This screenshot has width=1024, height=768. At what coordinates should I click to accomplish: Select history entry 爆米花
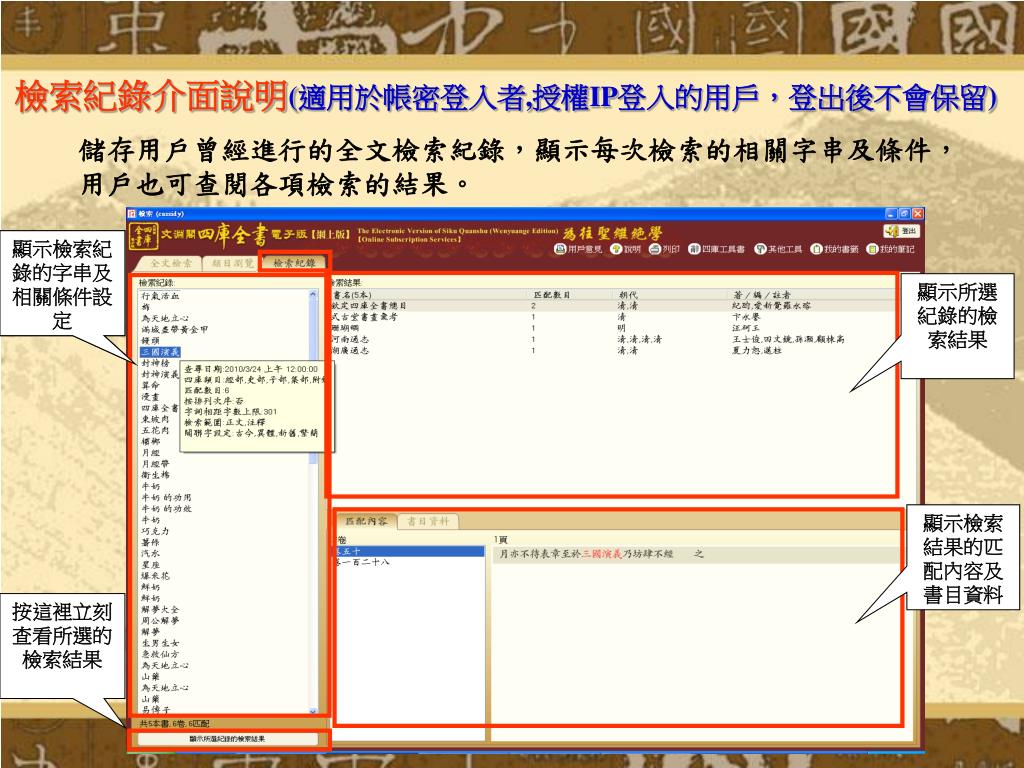point(155,575)
